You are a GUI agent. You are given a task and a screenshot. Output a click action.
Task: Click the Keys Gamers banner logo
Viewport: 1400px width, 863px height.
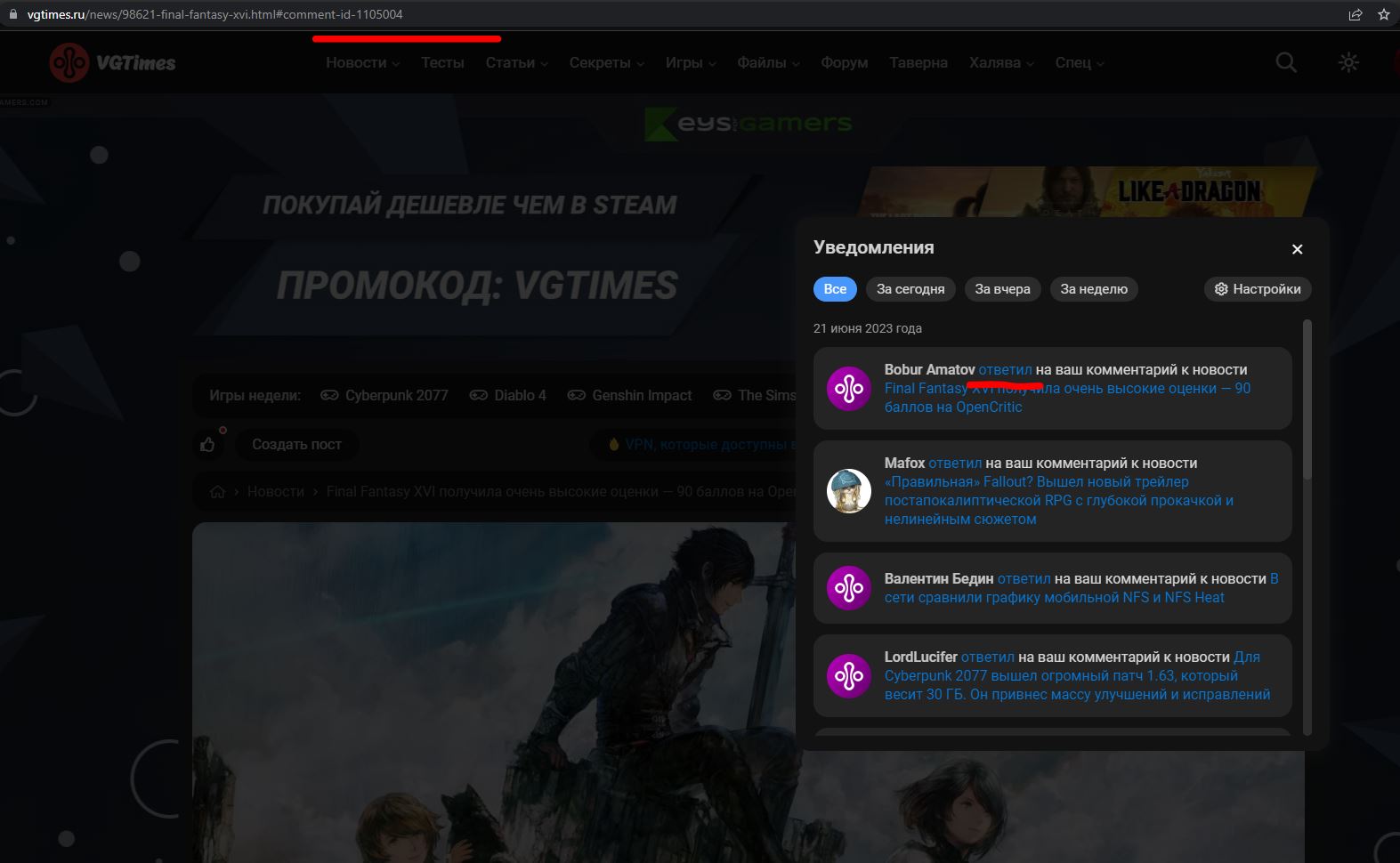749,125
